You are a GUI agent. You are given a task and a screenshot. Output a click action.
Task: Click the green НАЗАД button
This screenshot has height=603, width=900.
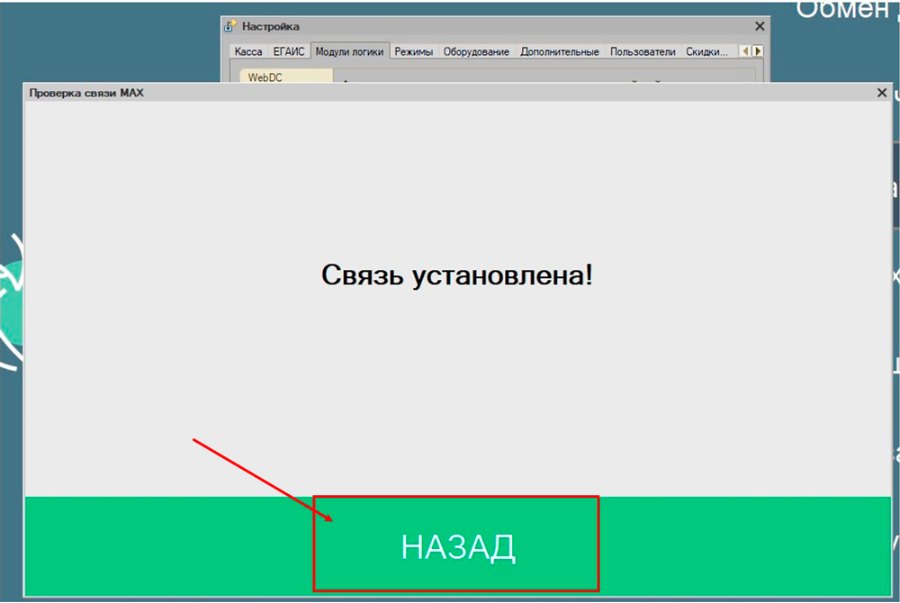[x=457, y=546]
